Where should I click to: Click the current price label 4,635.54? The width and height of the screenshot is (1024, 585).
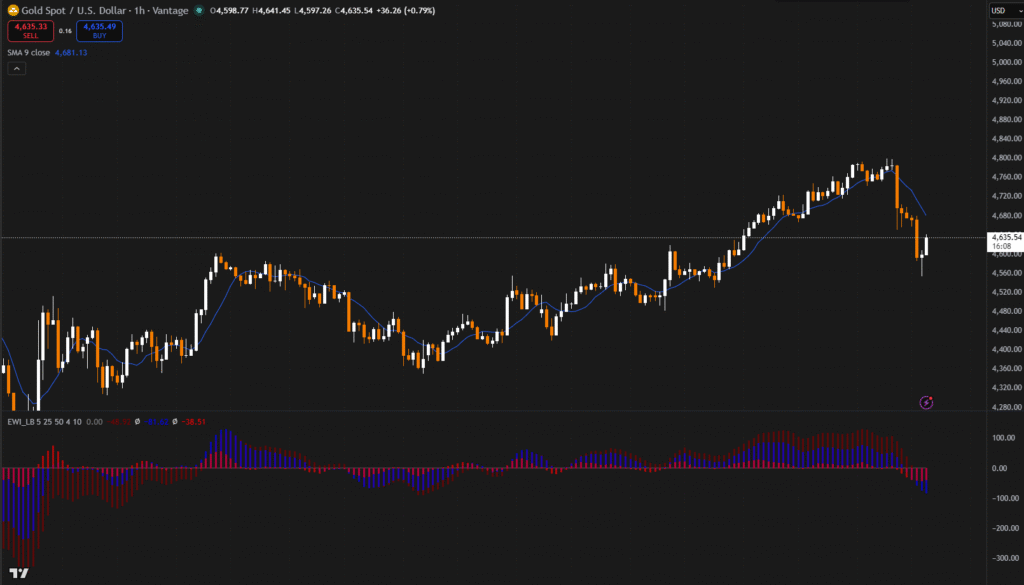coord(1006,238)
